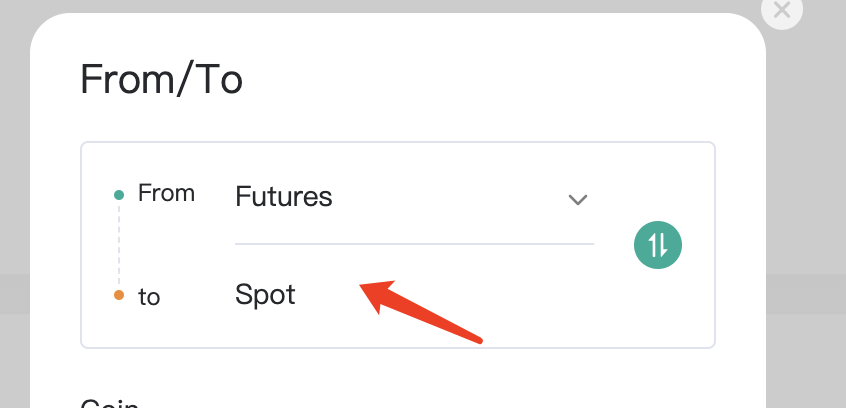The height and width of the screenshot is (408, 846).
Task: Click the divider line under Futures
Action: [414, 244]
